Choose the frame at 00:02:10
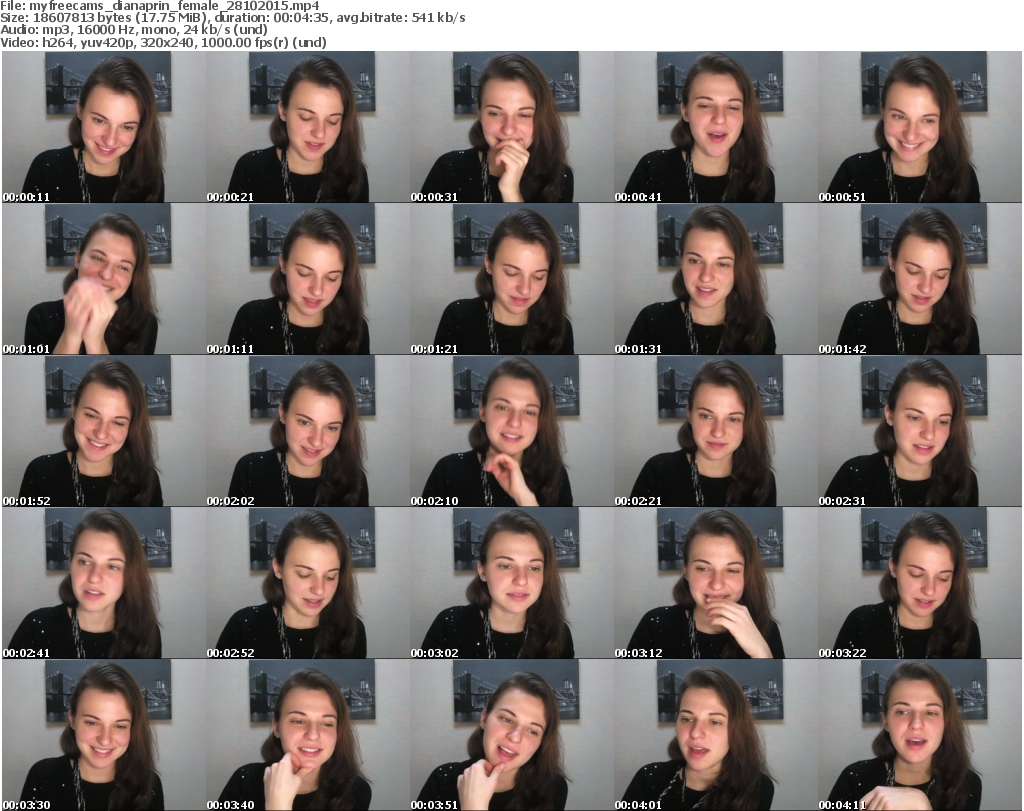 pyautogui.click(x=511, y=431)
